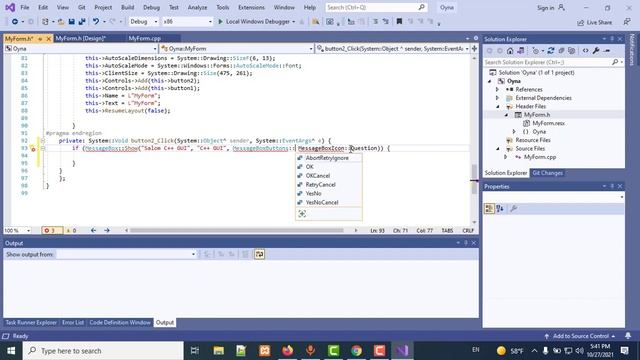
Task: Open zoom 100% dropdown
Action: pos(17,231)
